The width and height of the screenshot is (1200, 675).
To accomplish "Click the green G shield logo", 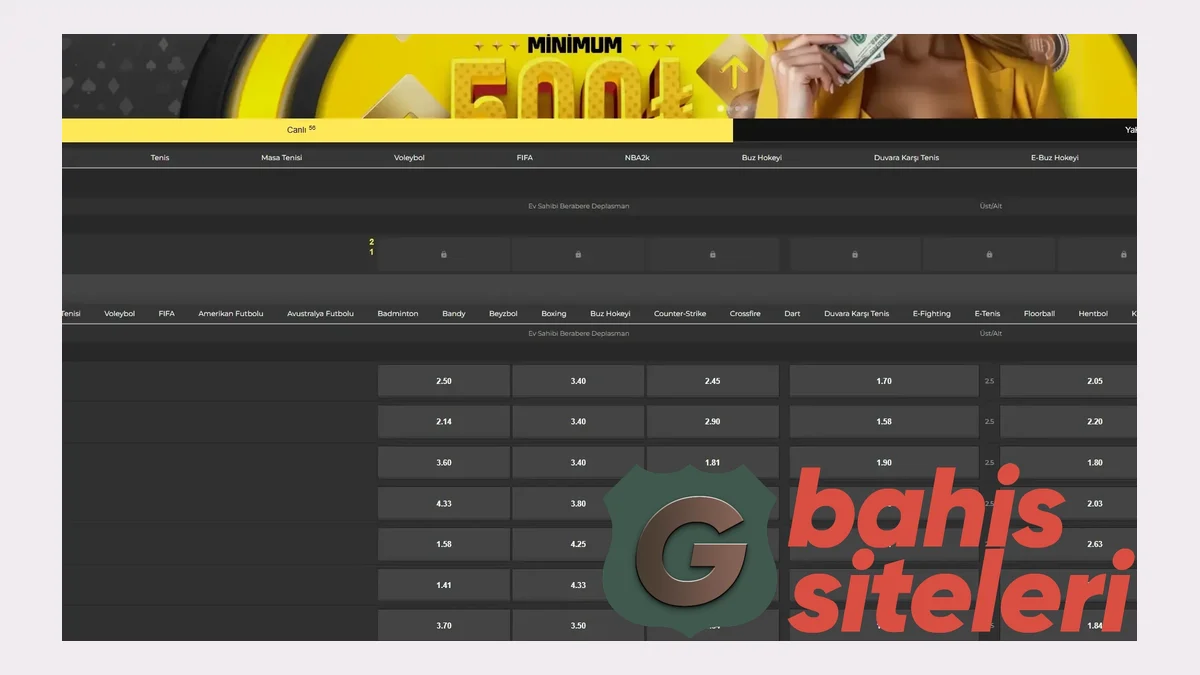I will (x=692, y=550).
